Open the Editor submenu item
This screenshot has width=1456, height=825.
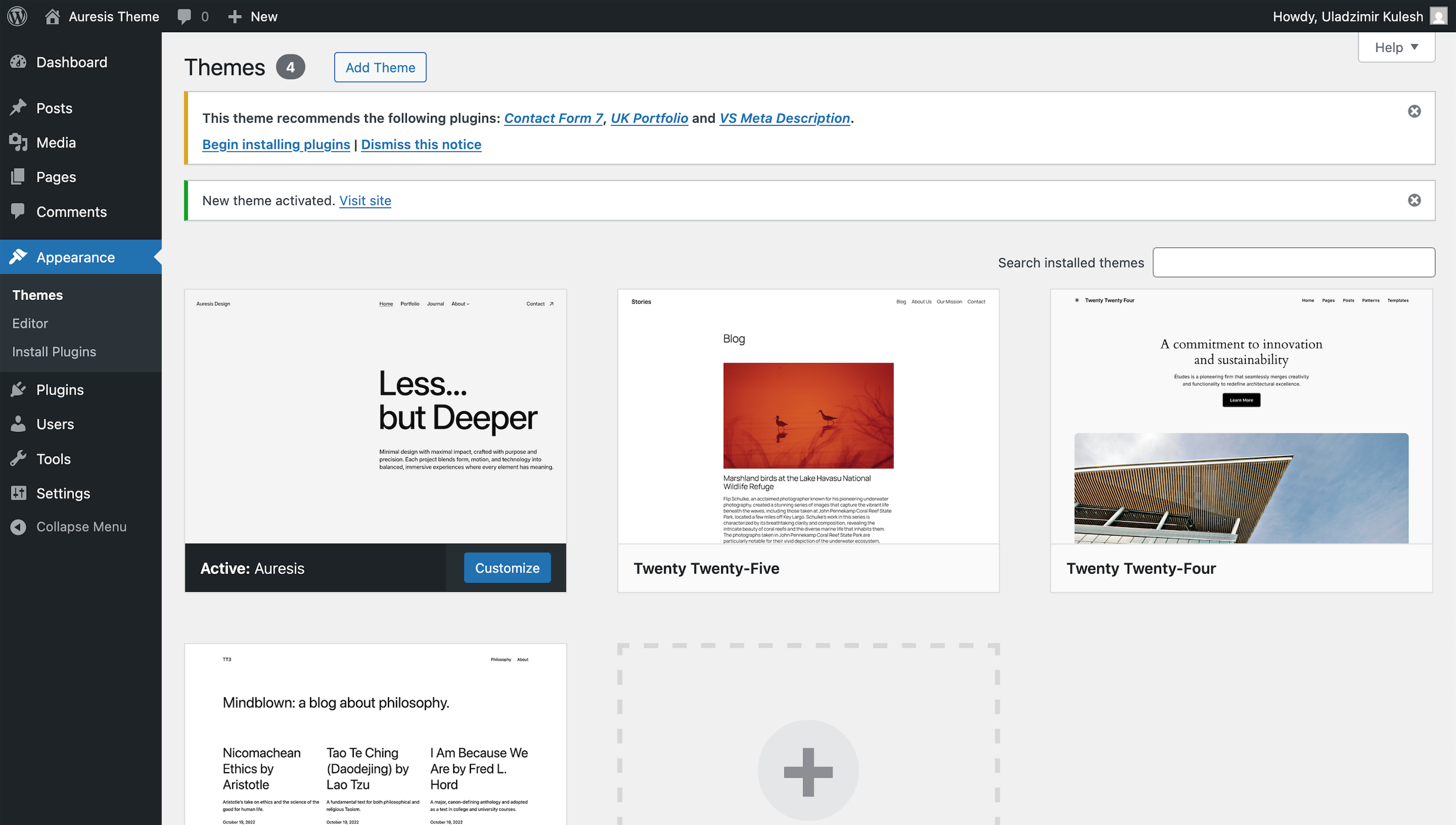pyautogui.click(x=30, y=323)
